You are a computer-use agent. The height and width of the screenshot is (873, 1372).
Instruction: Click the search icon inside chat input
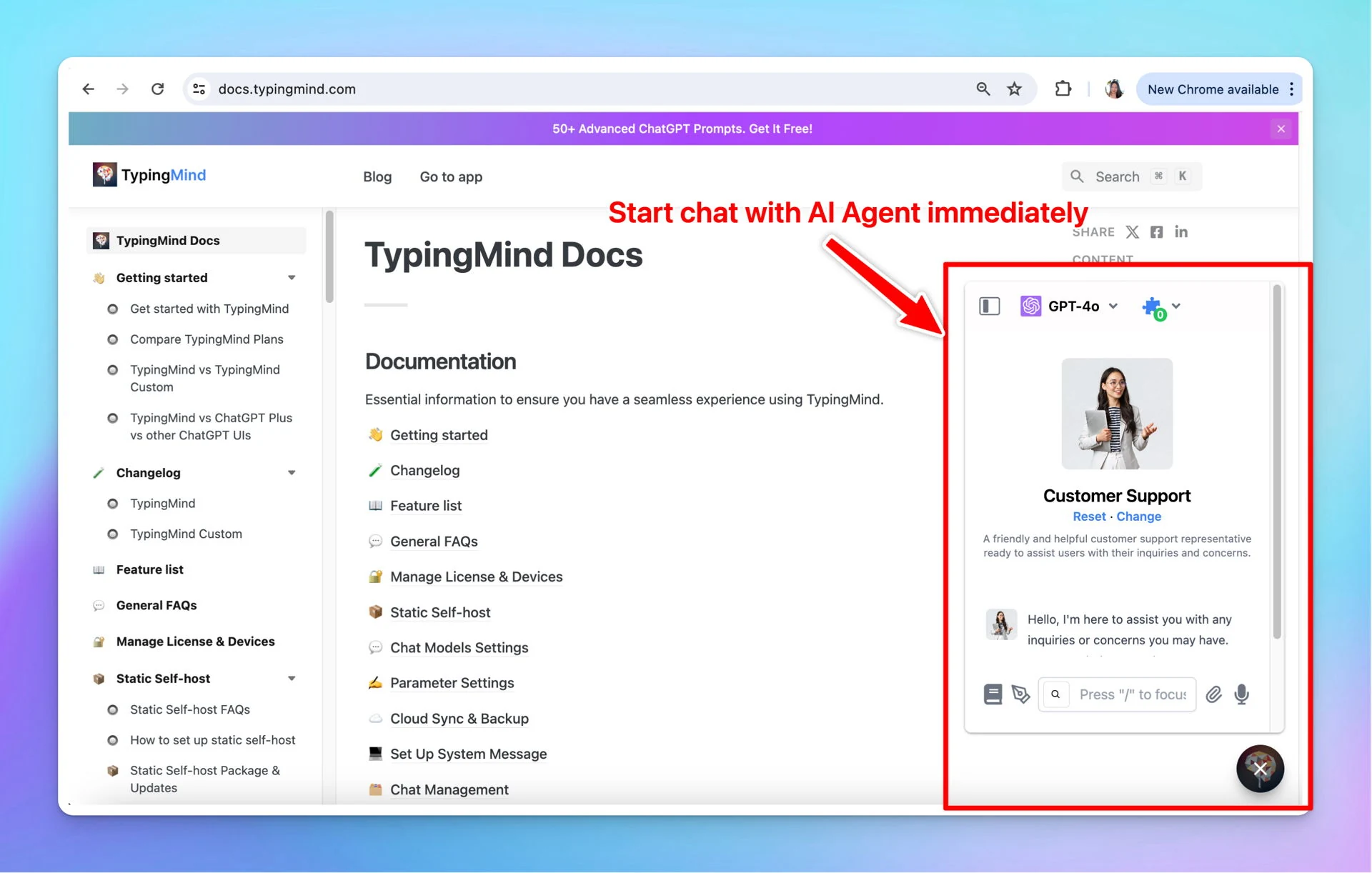1055,694
